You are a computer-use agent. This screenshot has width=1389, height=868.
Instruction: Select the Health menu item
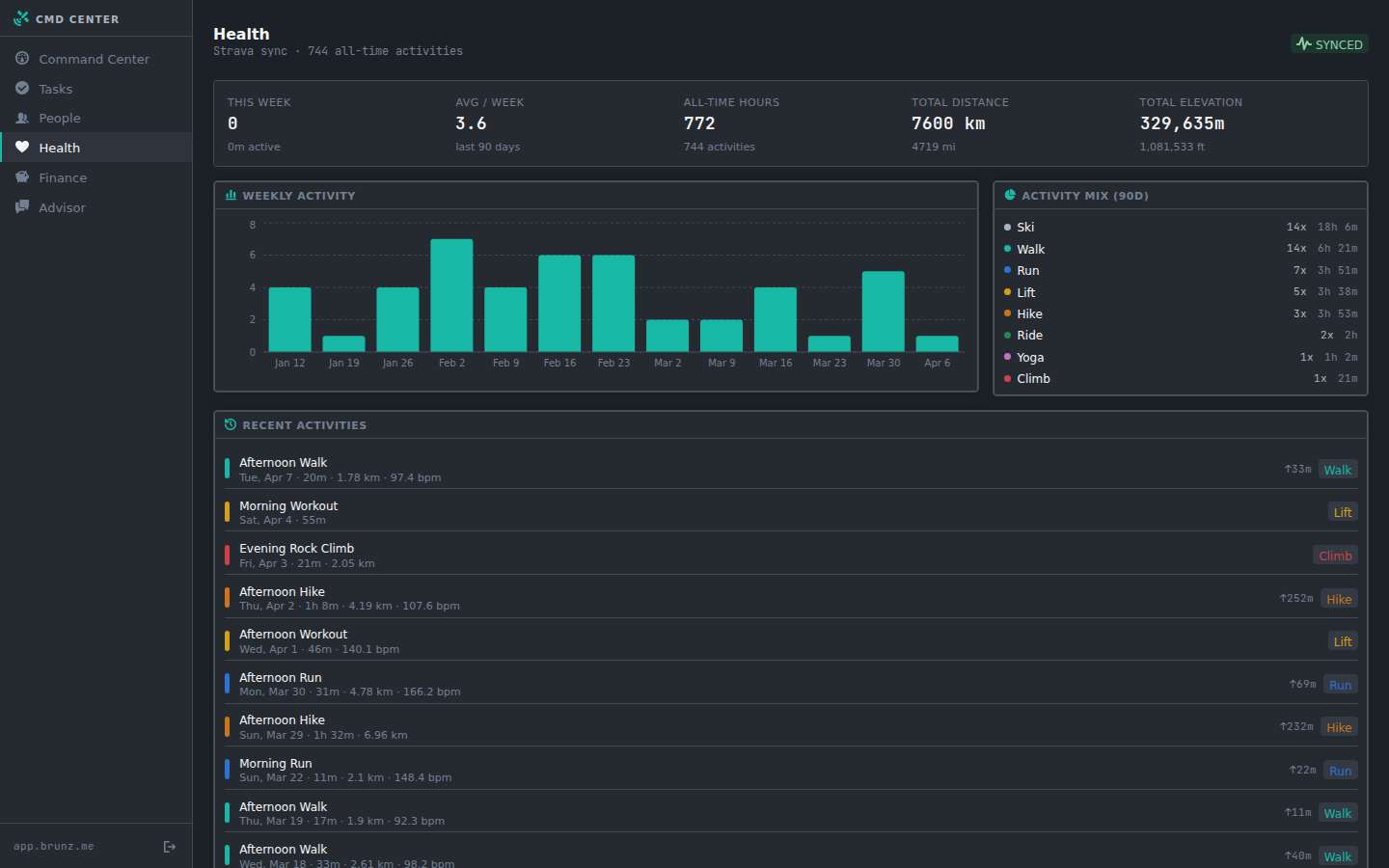point(96,148)
